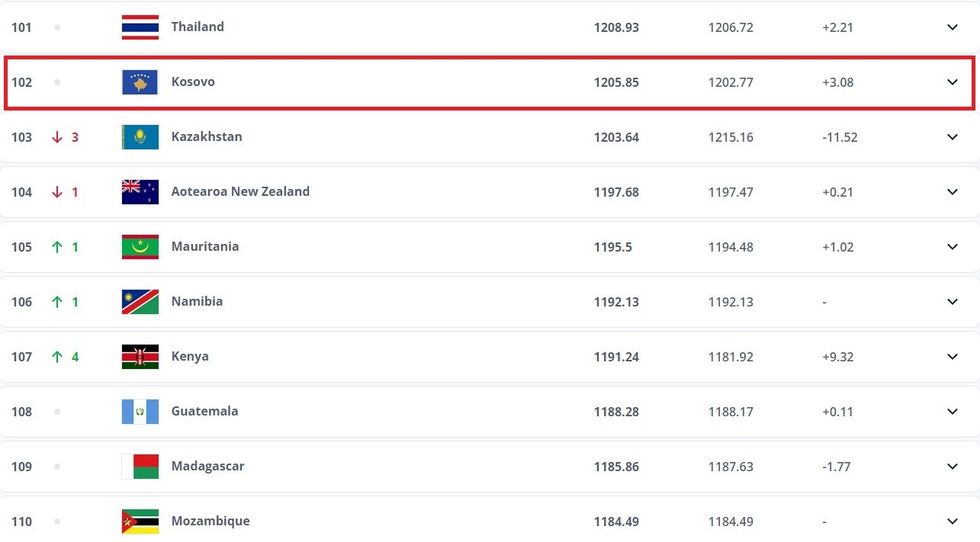Open the Madagascar team link
This screenshot has height=542, width=980.
(x=208, y=466)
